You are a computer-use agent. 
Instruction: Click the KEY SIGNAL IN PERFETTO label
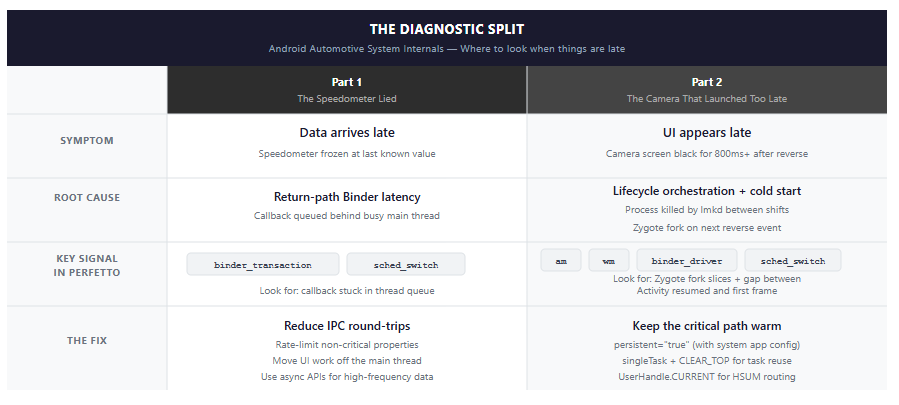pos(87,266)
